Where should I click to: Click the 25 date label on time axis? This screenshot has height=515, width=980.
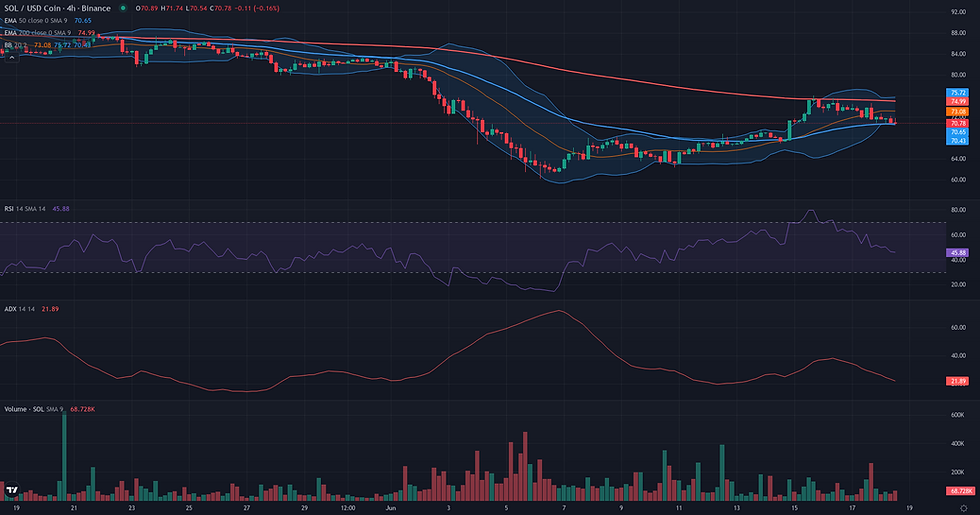189,508
